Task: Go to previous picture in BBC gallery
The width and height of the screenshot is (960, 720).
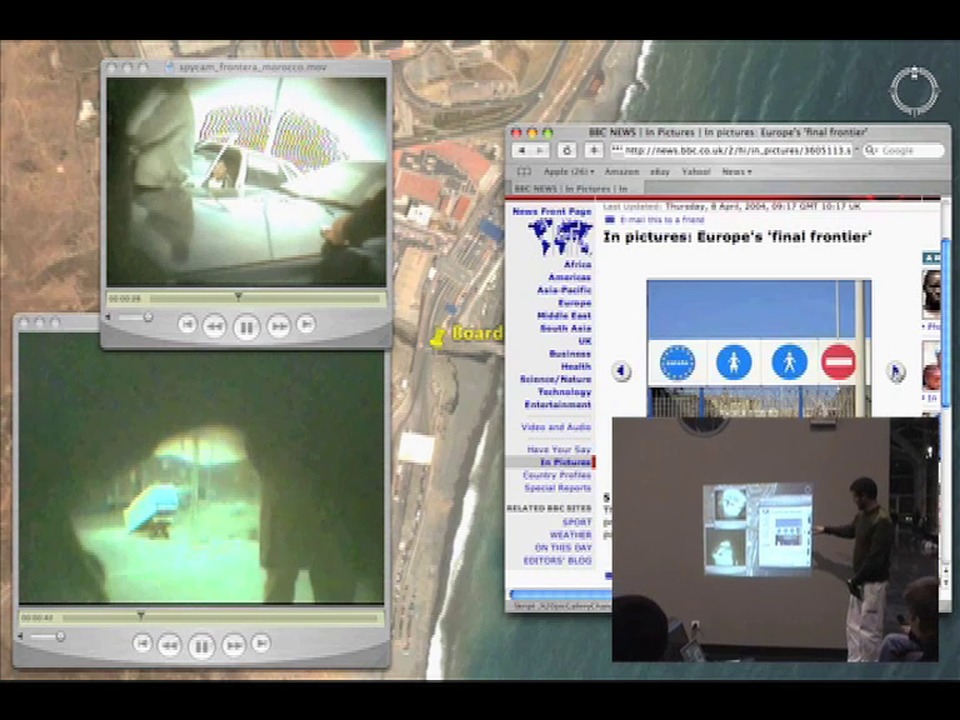Action: (x=621, y=371)
